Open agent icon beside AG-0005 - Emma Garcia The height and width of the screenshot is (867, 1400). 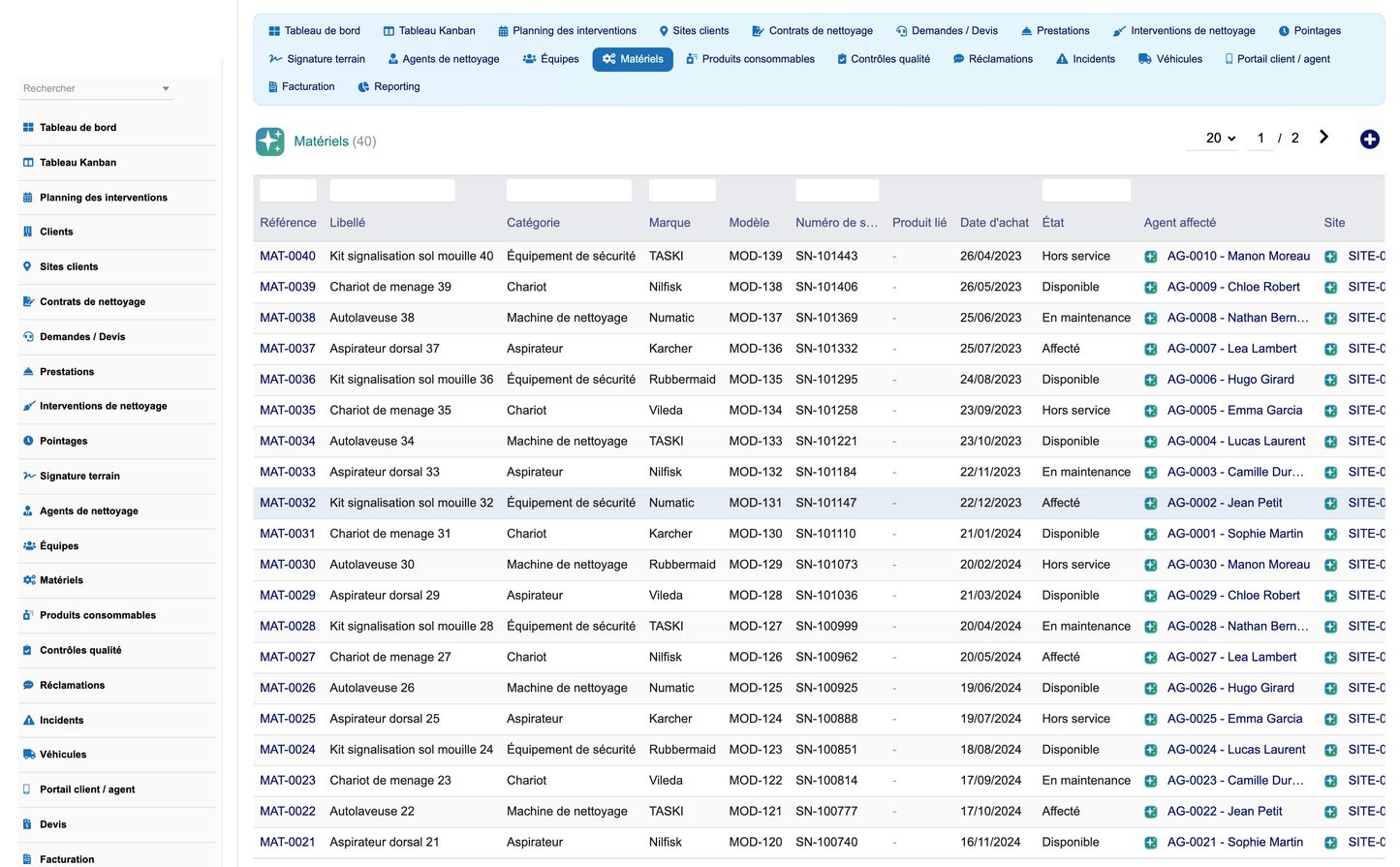(1150, 411)
